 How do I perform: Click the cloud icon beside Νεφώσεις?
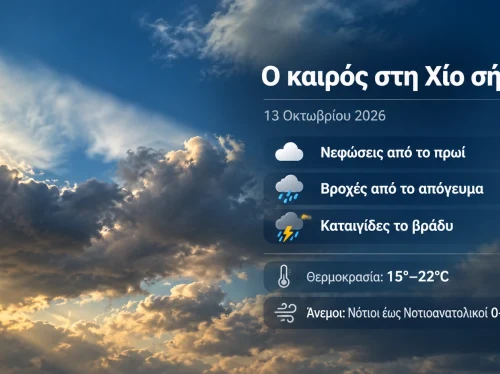(289, 152)
